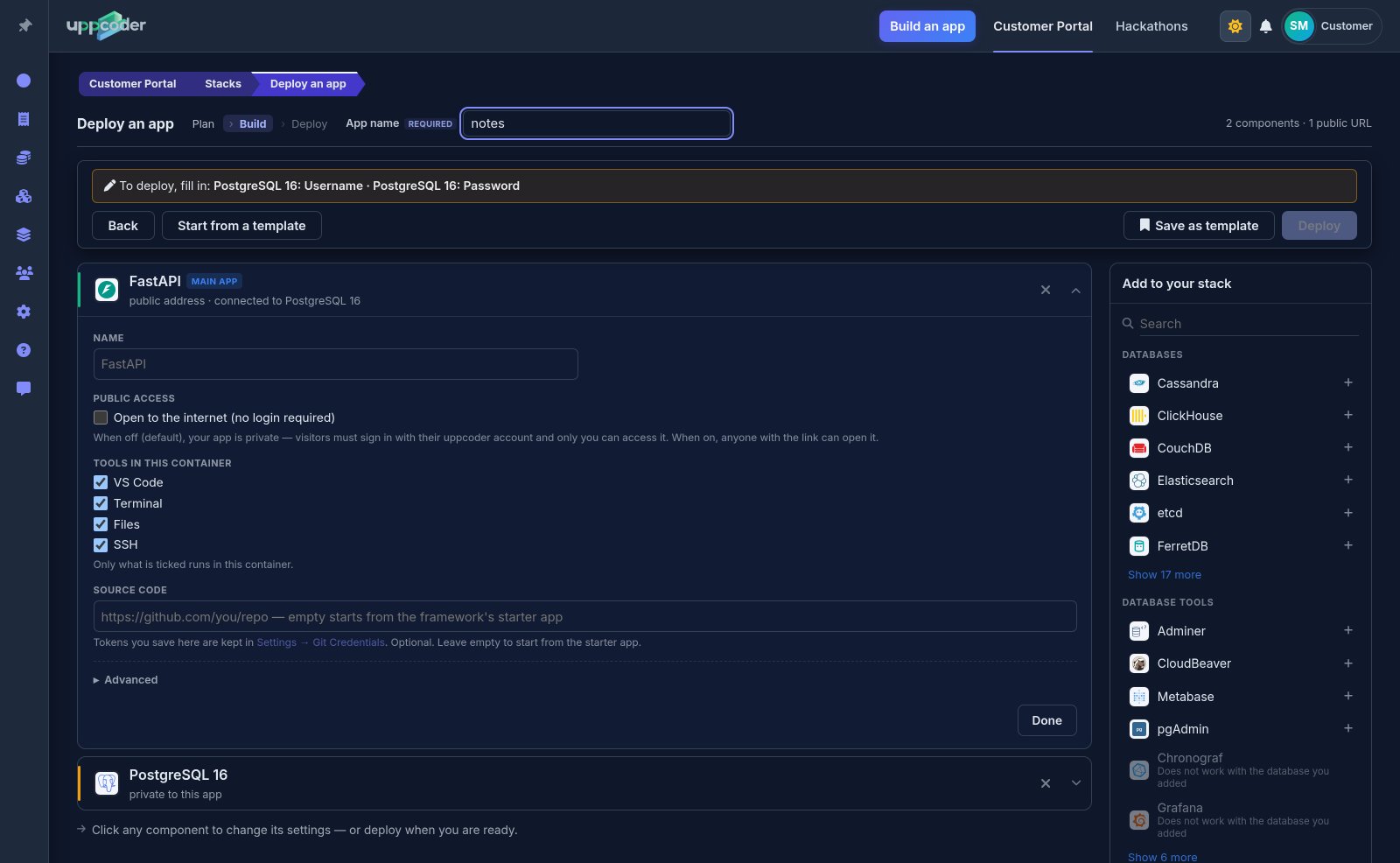Open the question mark help icon
The width and height of the screenshot is (1400, 863).
(x=24, y=350)
